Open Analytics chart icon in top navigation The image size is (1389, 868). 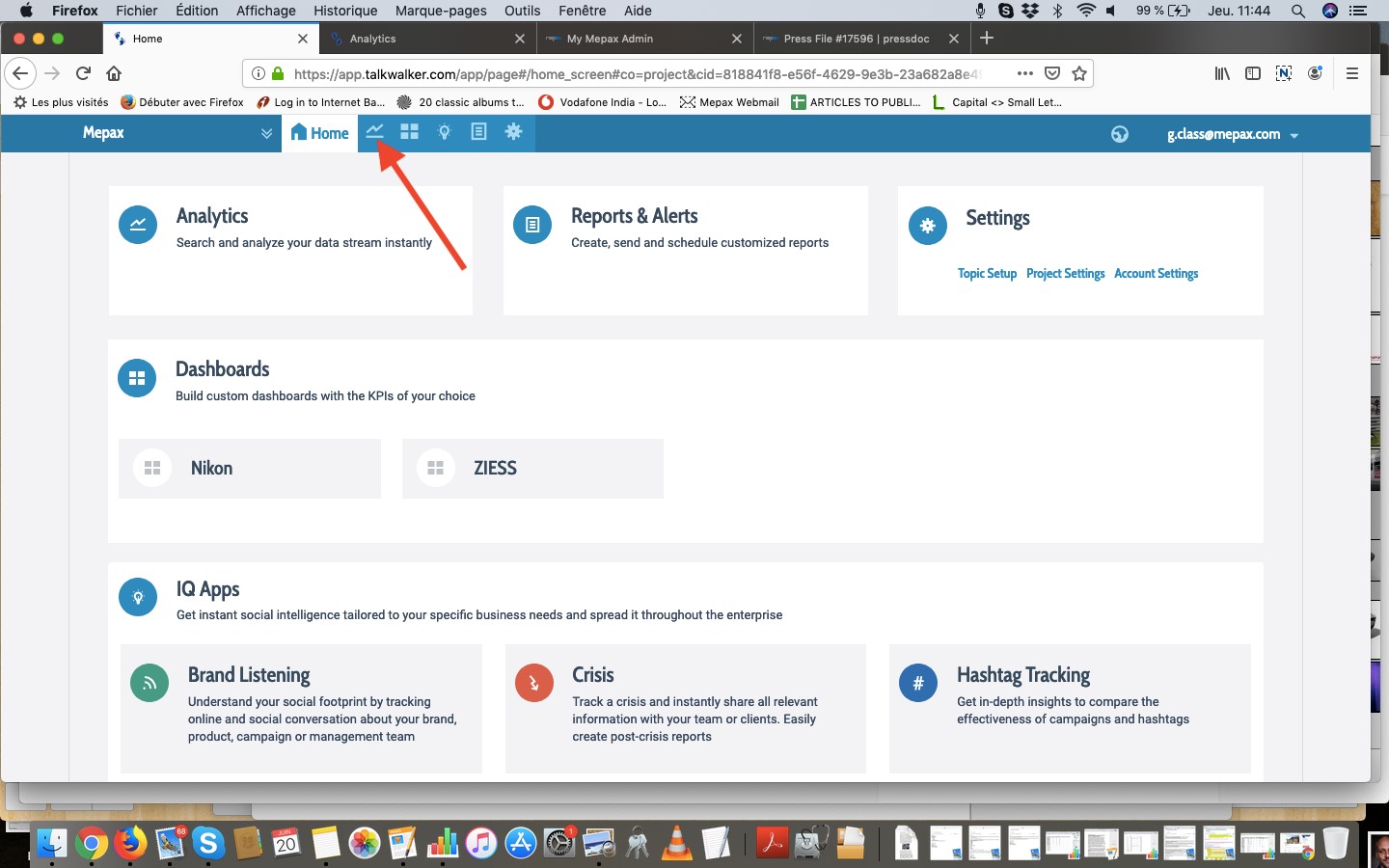click(x=375, y=132)
